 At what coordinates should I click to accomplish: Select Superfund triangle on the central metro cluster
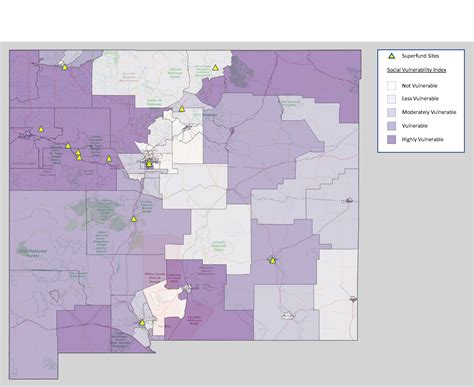149,164
